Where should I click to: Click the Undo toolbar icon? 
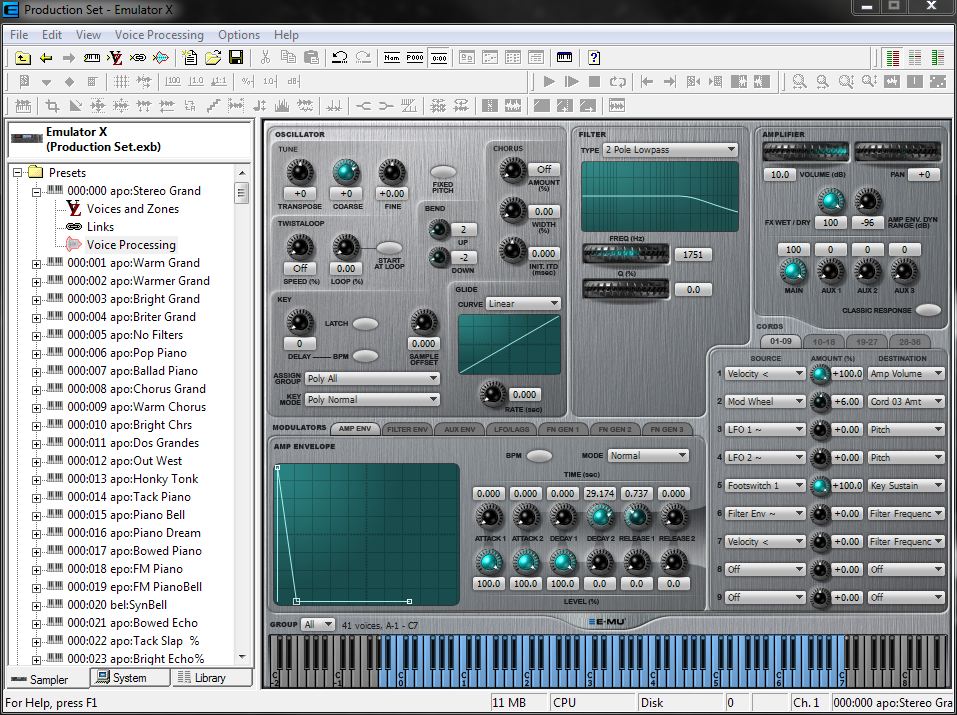point(340,58)
